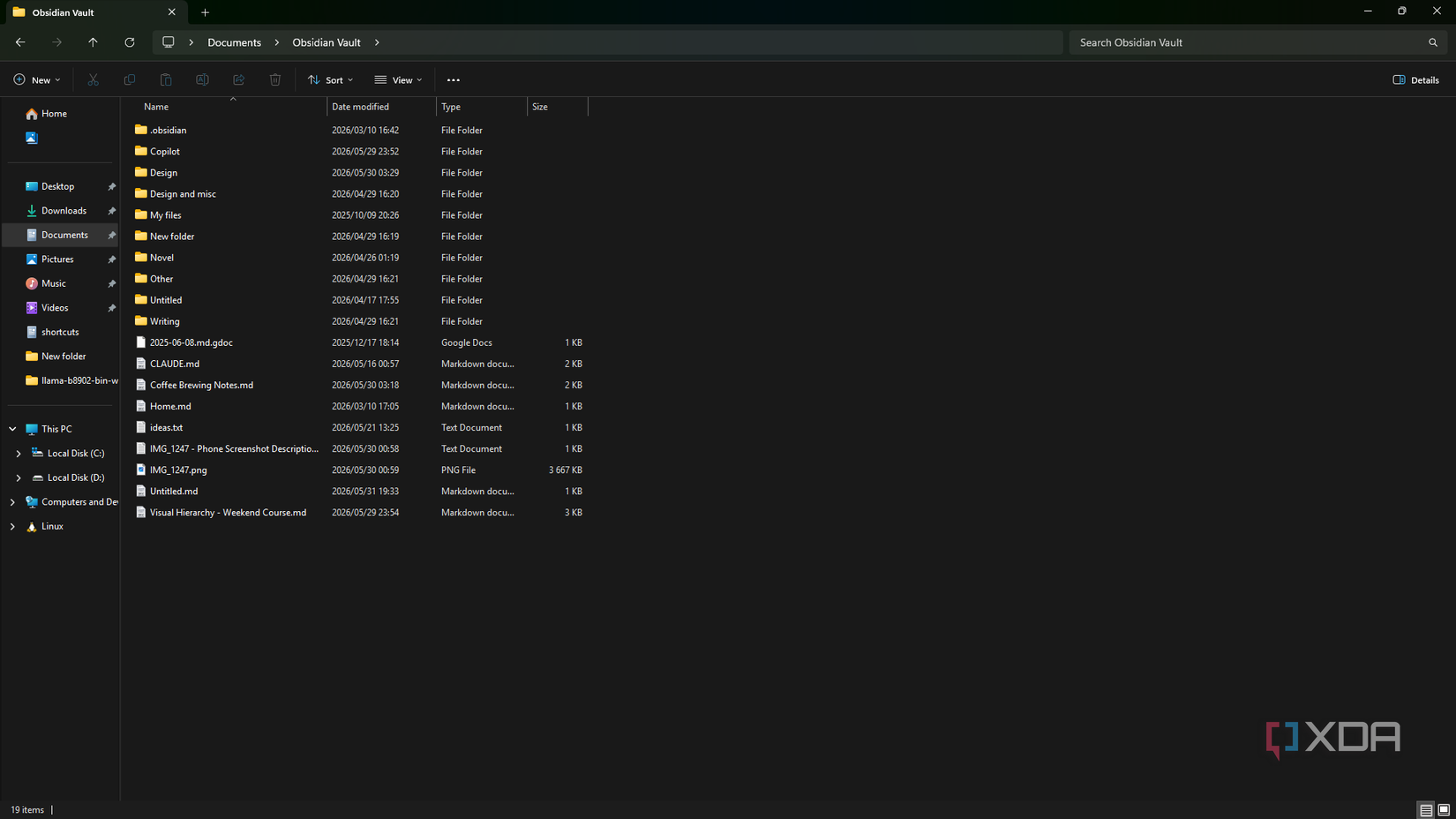
Task: Open Desktop in the sidebar
Action: (x=58, y=186)
